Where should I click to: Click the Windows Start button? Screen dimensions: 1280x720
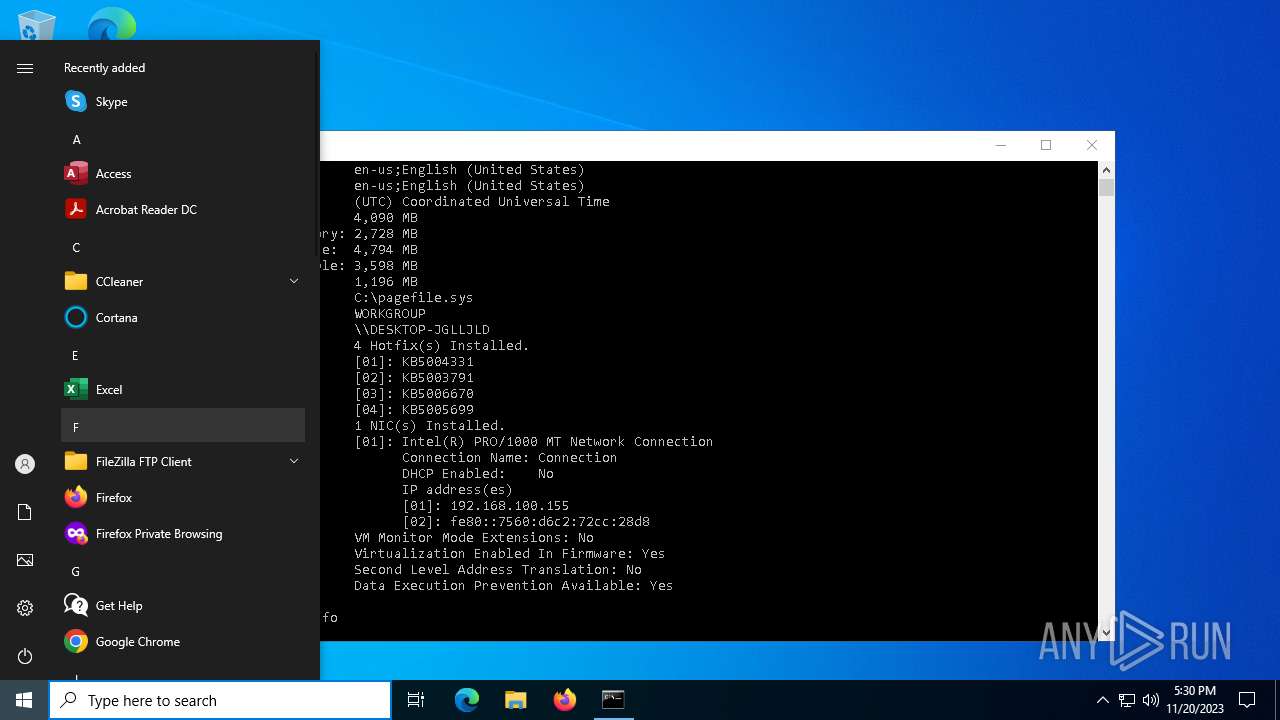pos(24,700)
